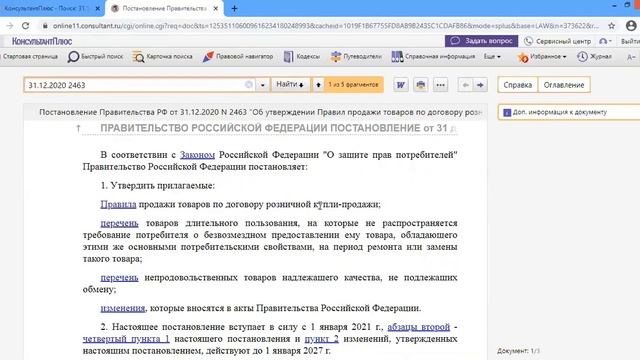This screenshot has width=640, height=360.
Task: Open the Оглавление tab
Action: [x=564, y=85]
